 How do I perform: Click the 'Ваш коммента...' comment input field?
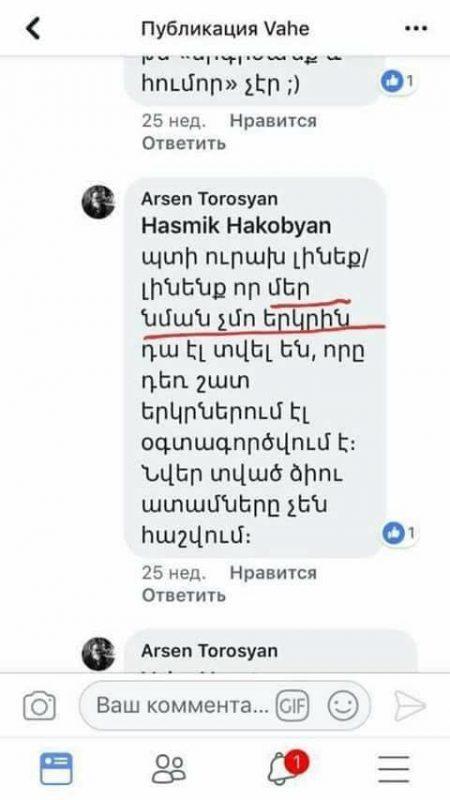(225, 706)
